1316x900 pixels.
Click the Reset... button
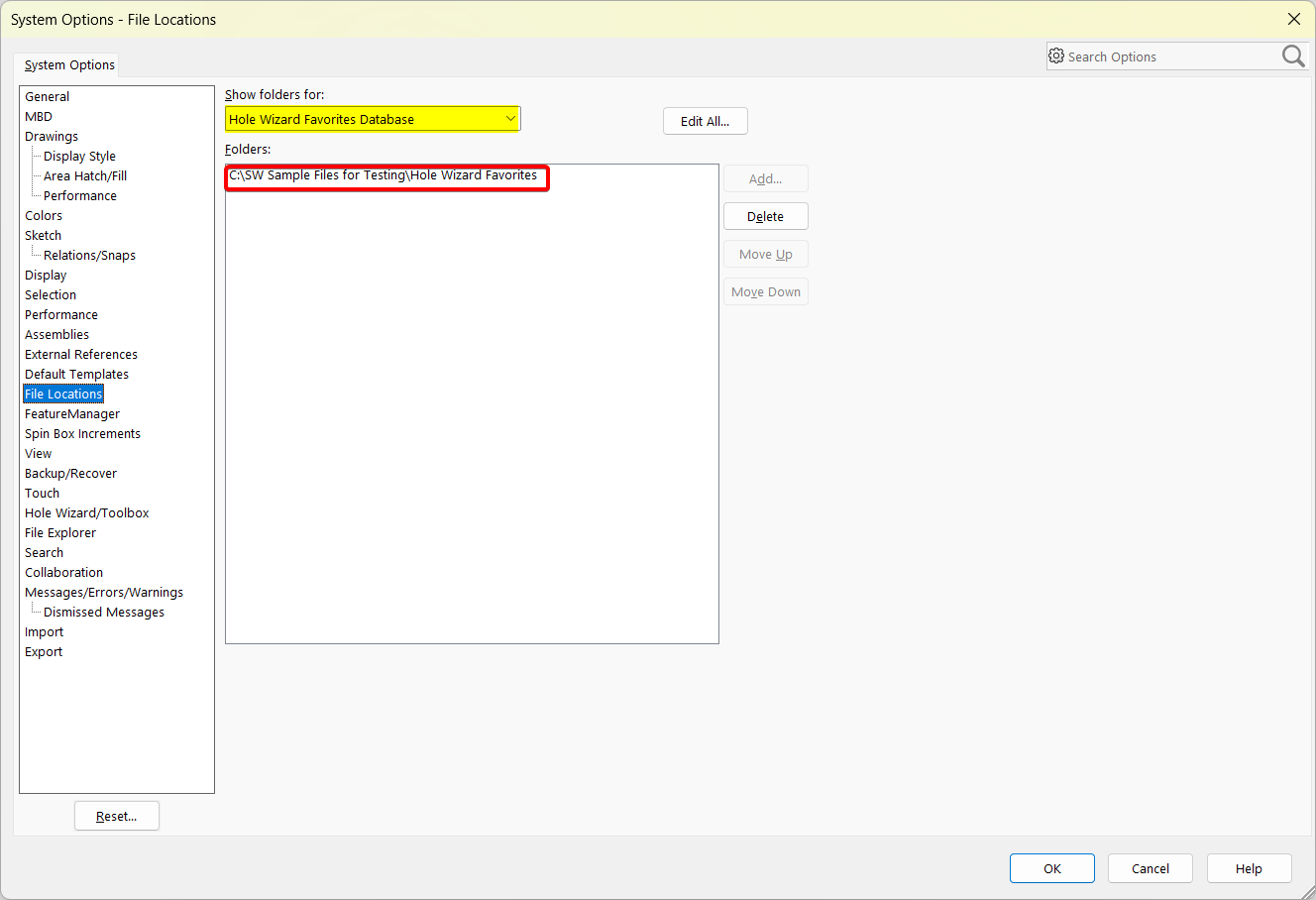[117, 816]
